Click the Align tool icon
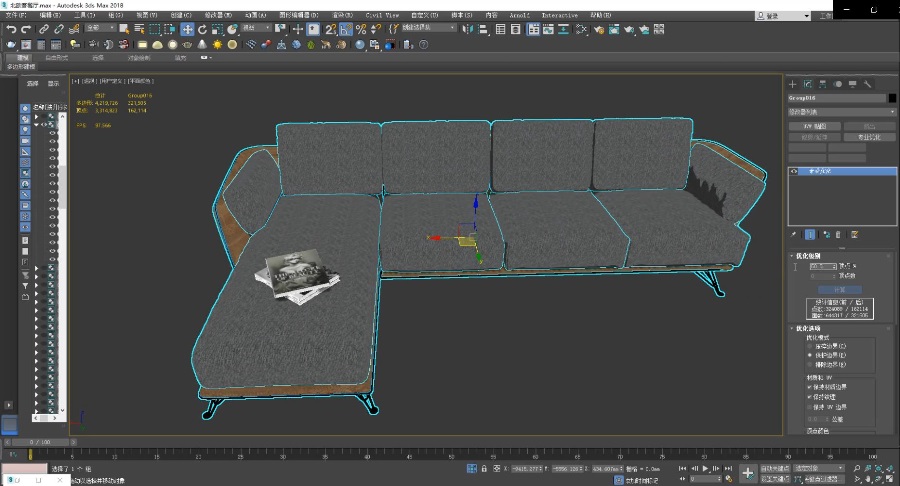The width and height of the screenshot is (900, 486). tap(483, 29)
